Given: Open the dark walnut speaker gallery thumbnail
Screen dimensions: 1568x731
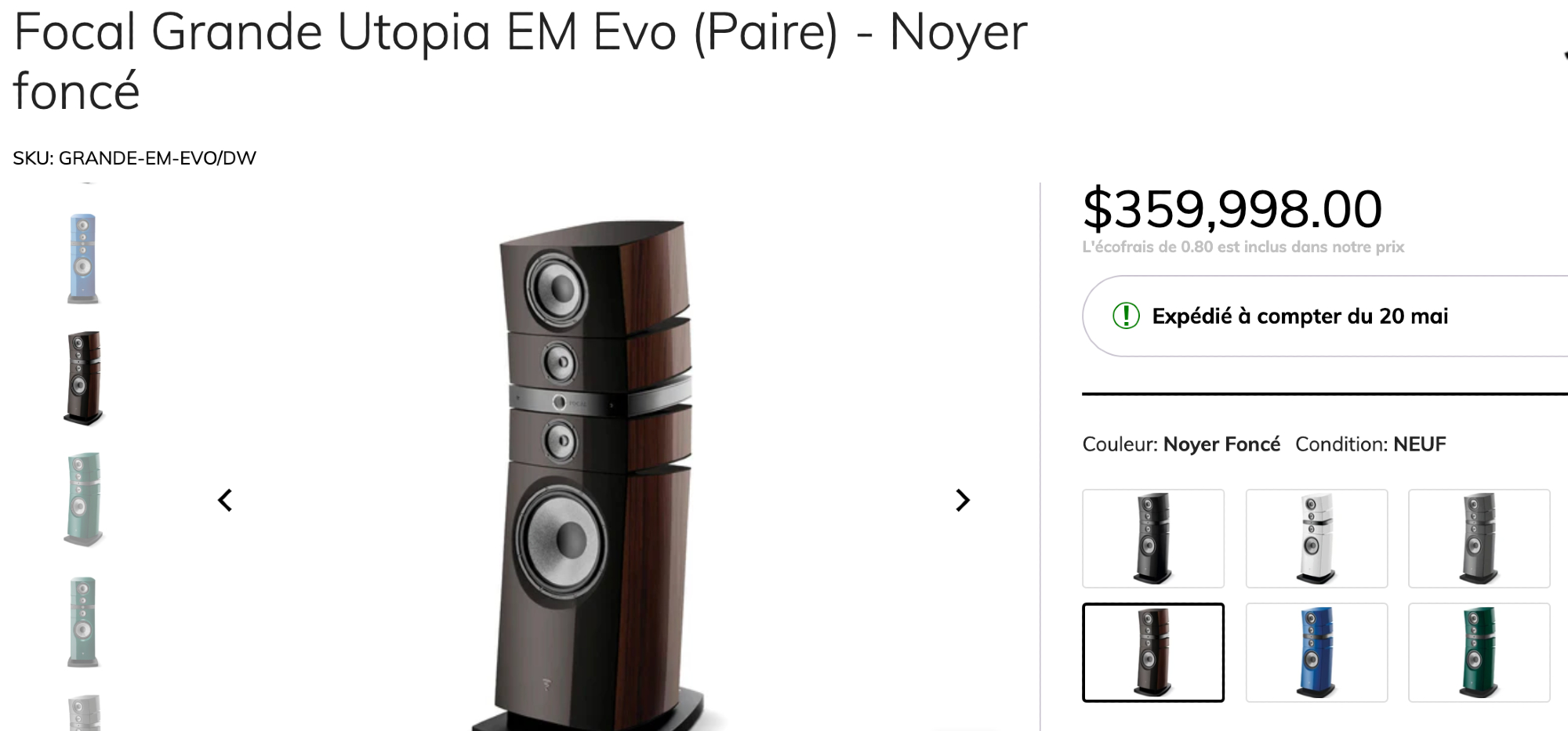Looking at the screenshot, I should point(83,378).
